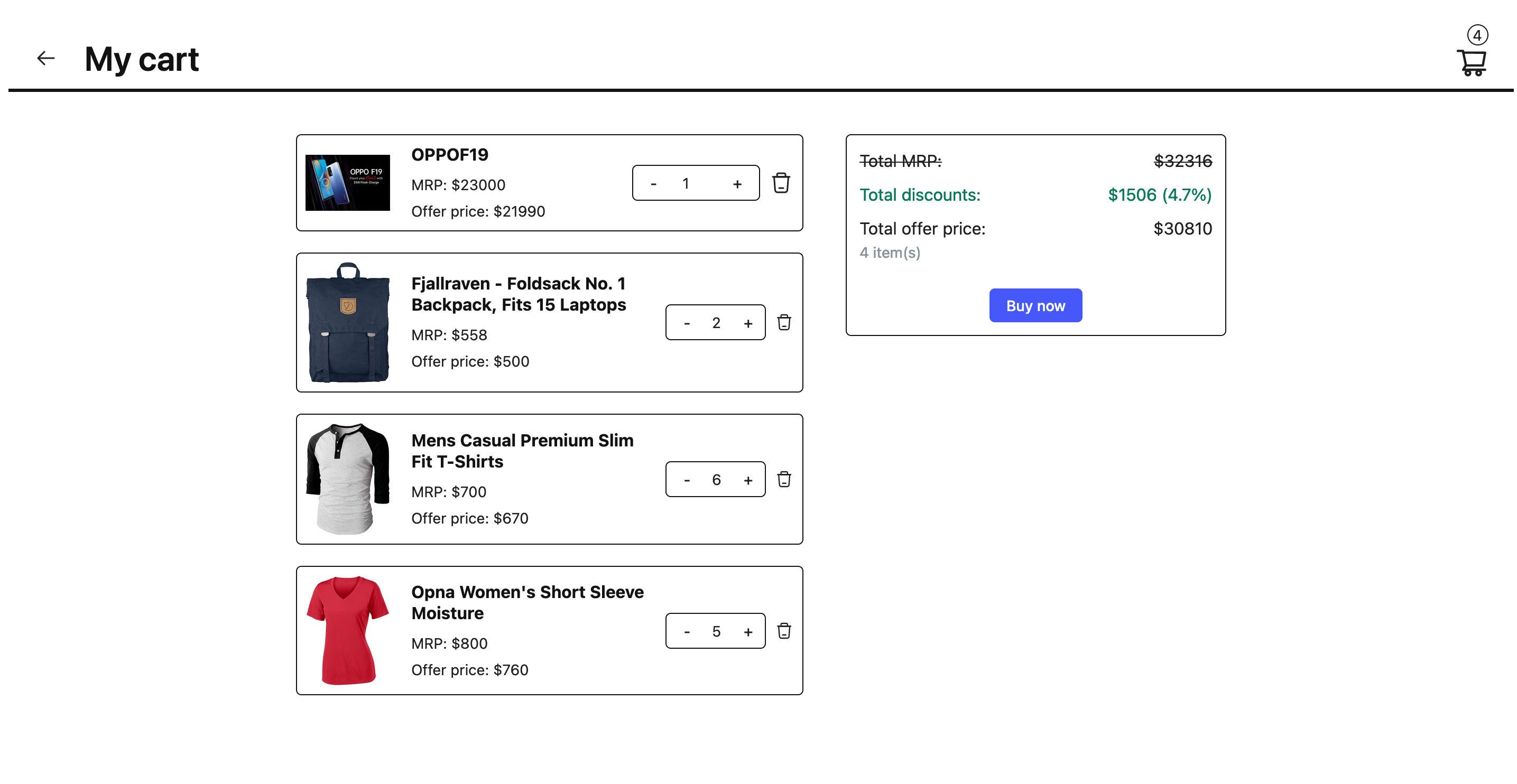Select the Fjallraven Foldsack product title
Screen dimensions: 1517x784
[519, 294]
